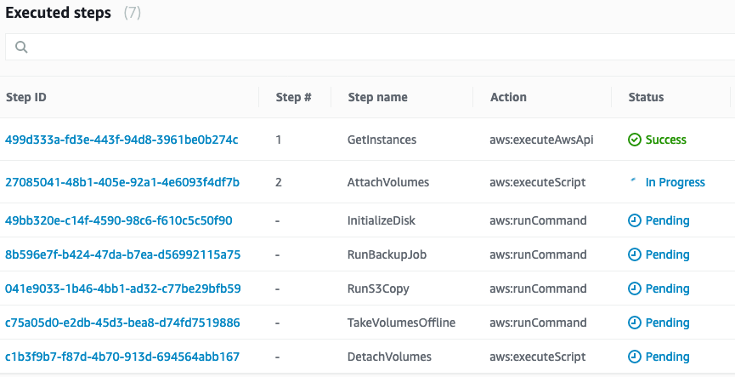Screen dimensions: 735x377
Task: Focus the executed steps search field
Action: [x=370, y=47]
